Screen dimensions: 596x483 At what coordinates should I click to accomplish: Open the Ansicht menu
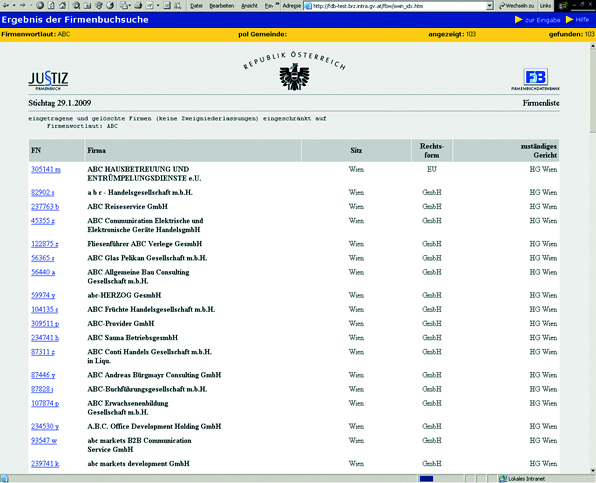(249, 6)
